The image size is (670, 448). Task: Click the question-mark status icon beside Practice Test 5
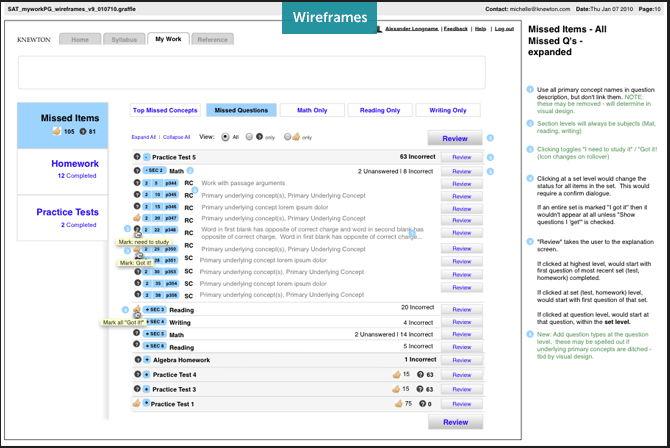click(x=137, y=157)
